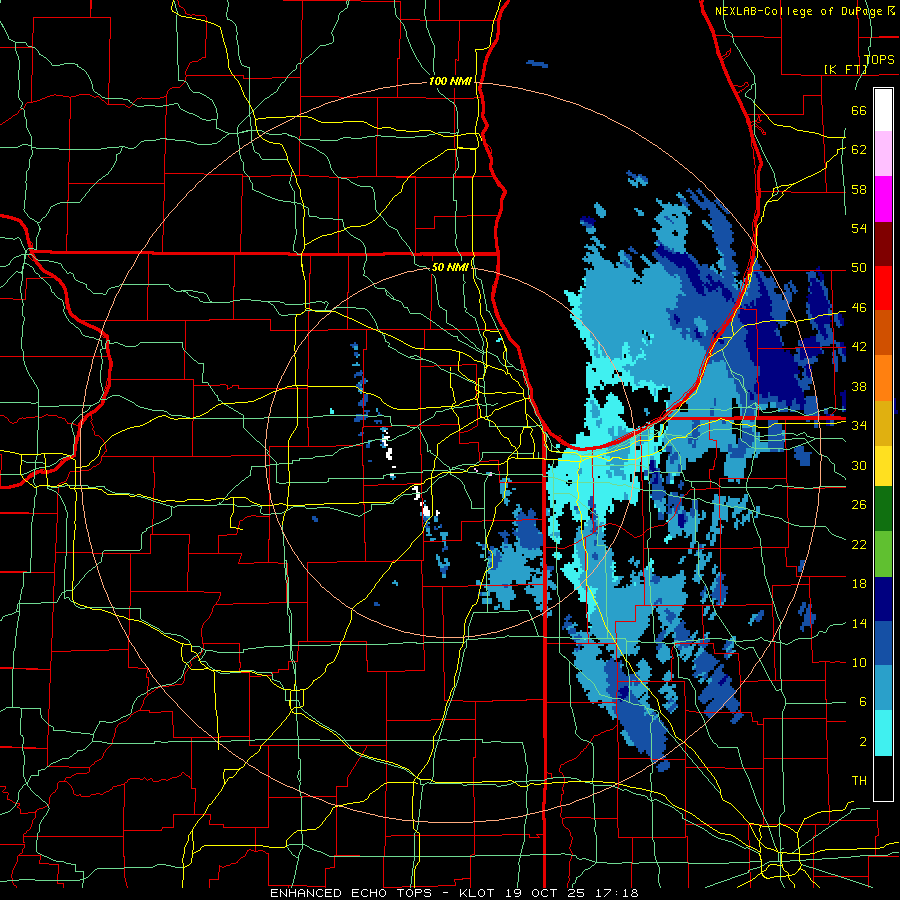Click the legend value '50'
The height and width of the screenshot is (900, 900).
click(x=859, y=268)
